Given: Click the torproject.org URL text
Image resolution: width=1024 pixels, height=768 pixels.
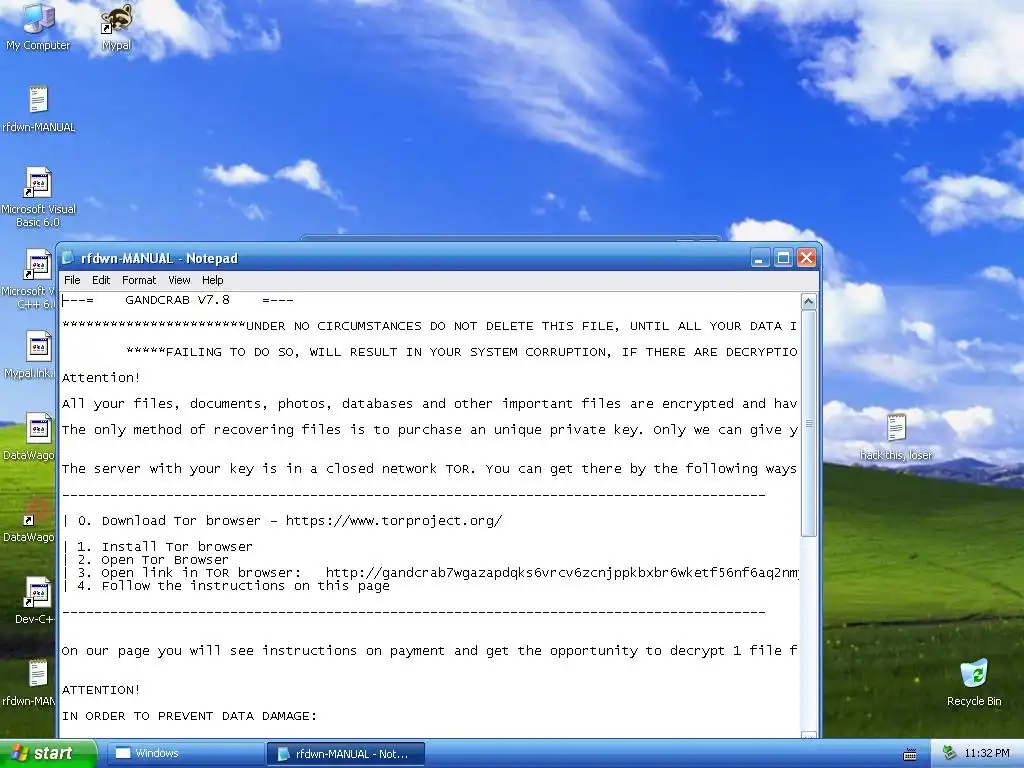Looking at the screenshot, I should tap(394, 520).
